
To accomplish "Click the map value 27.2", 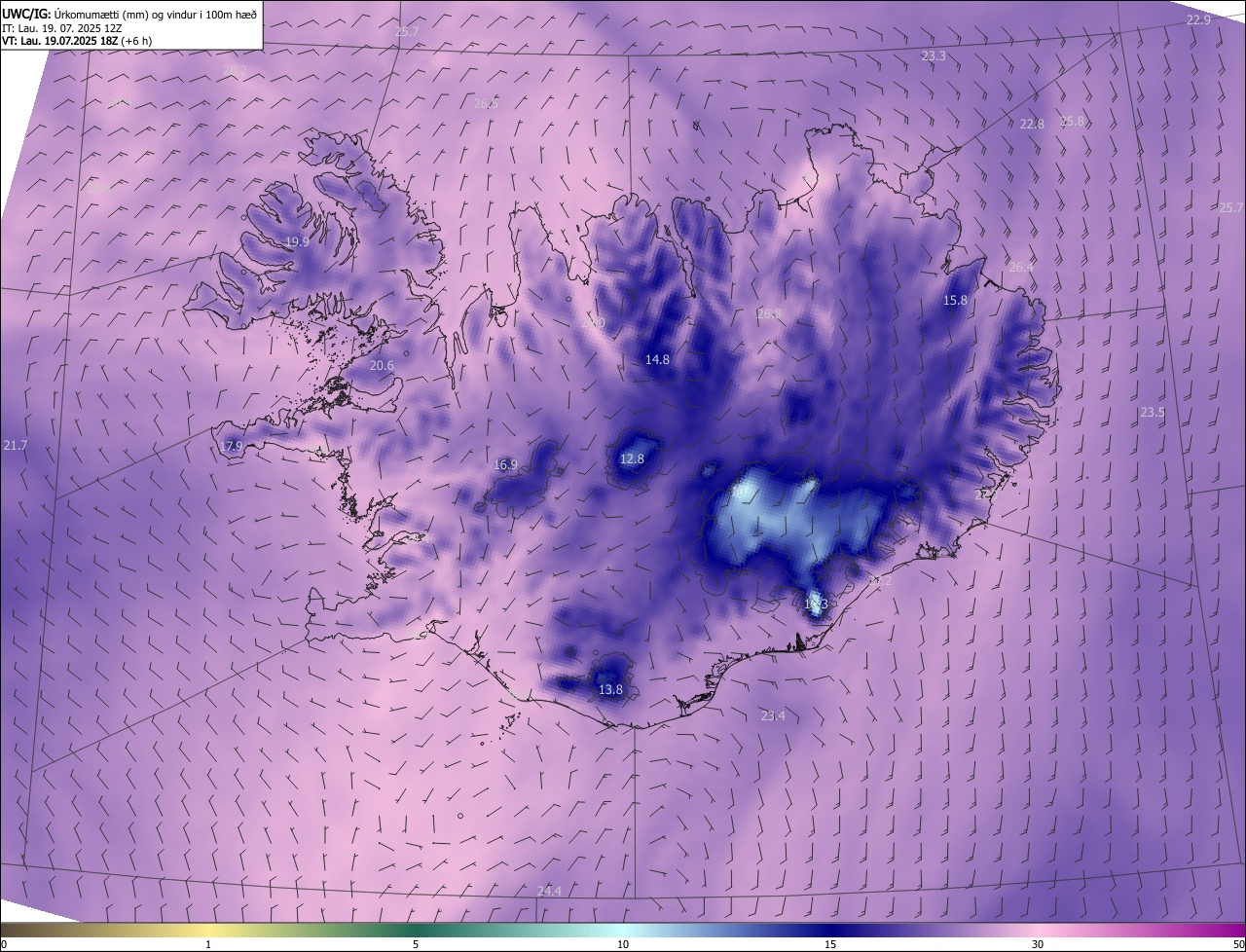I will pyautogui.click(x=880, y=580).
